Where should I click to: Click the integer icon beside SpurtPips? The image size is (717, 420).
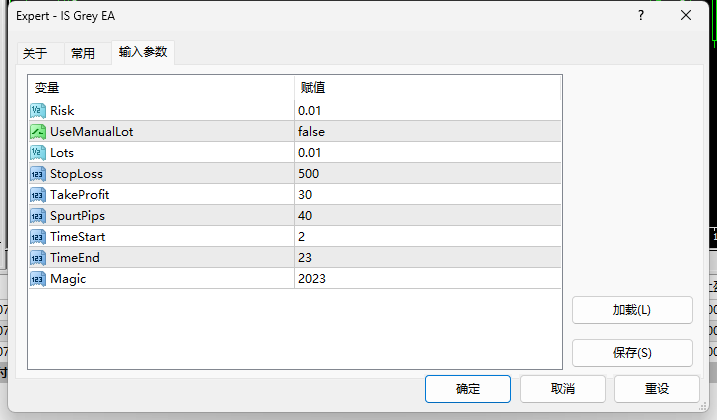(38, 216)
